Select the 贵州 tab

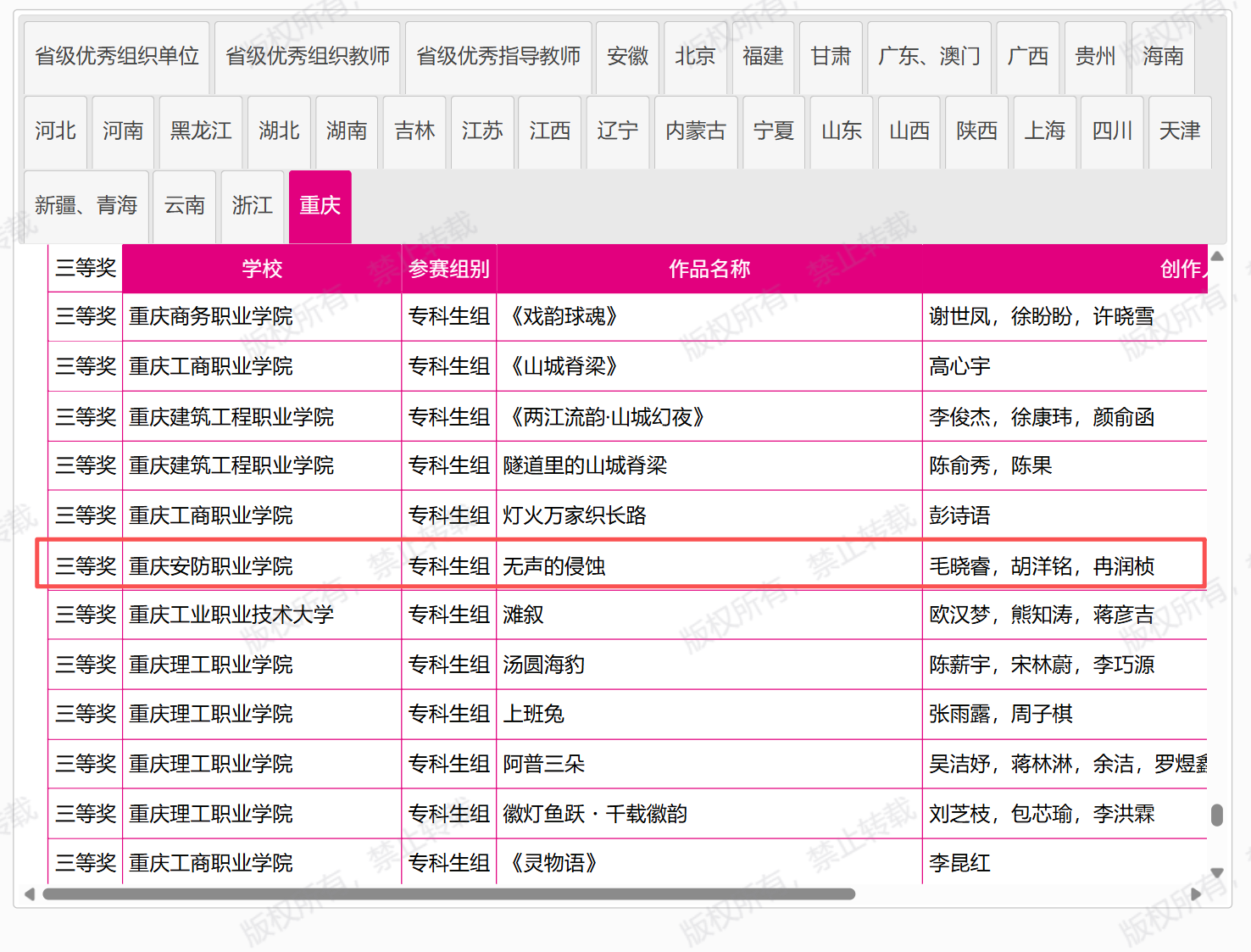coord(1096,58)
